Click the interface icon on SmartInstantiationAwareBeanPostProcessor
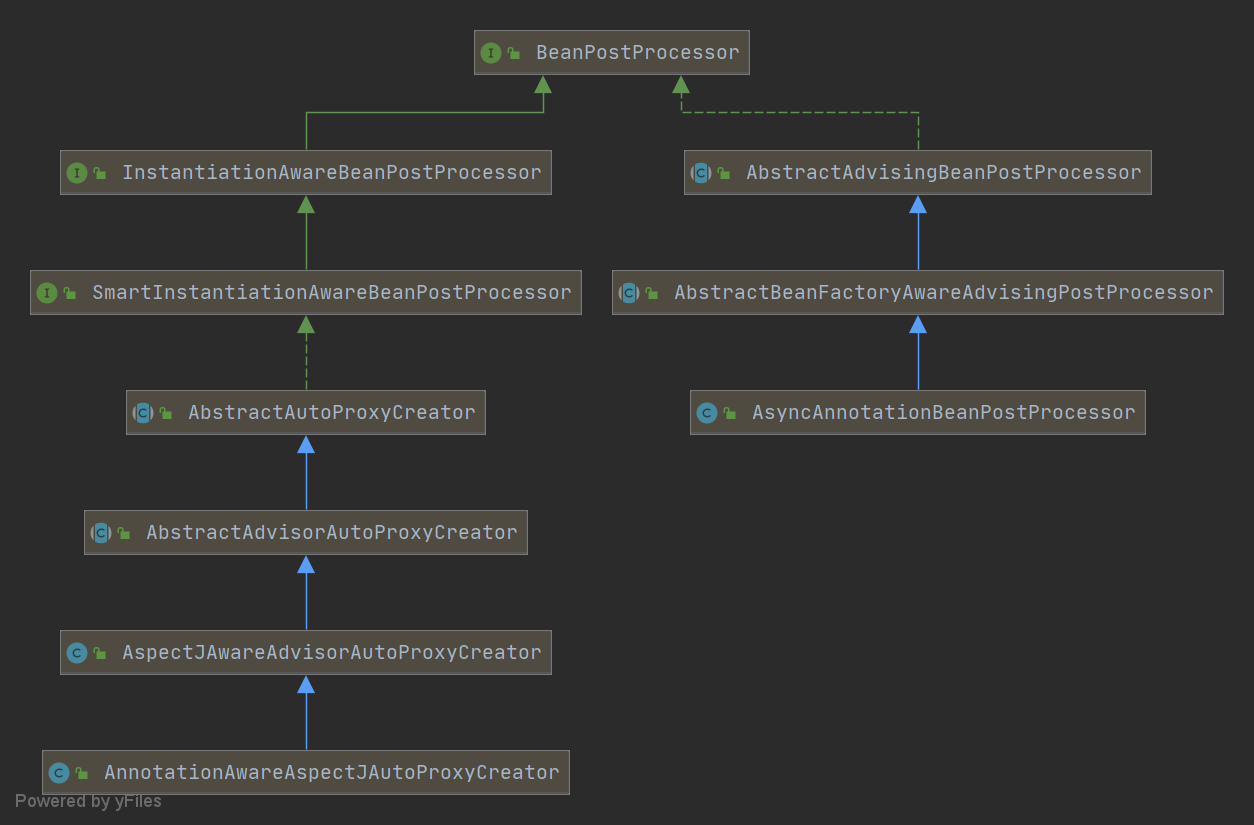The width and height of the screenshot is (1254, 825). (x=46, y=292)
